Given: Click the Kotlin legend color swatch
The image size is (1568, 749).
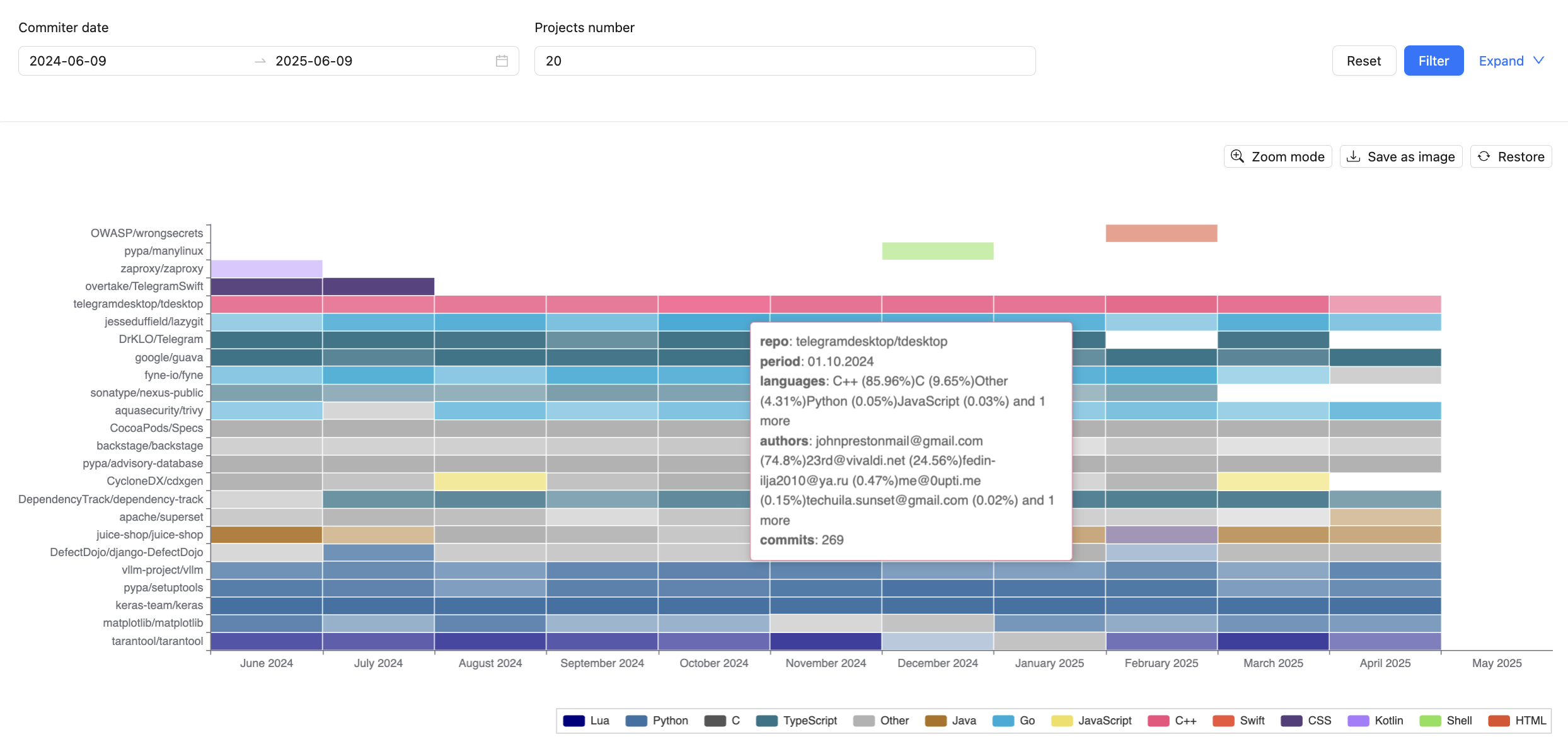Looking at the screenshot, I should tap(1358, 721).
